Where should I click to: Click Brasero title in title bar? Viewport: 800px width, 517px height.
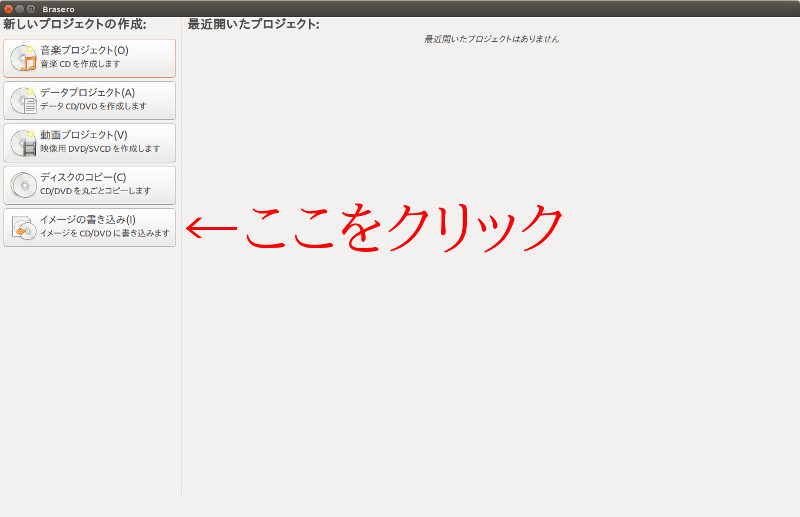(x=59, y=9)
